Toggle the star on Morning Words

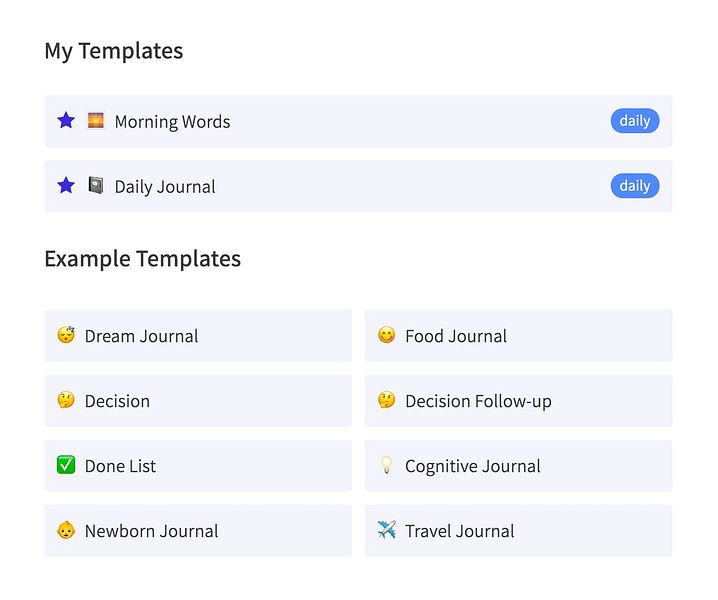click(66, 121)
